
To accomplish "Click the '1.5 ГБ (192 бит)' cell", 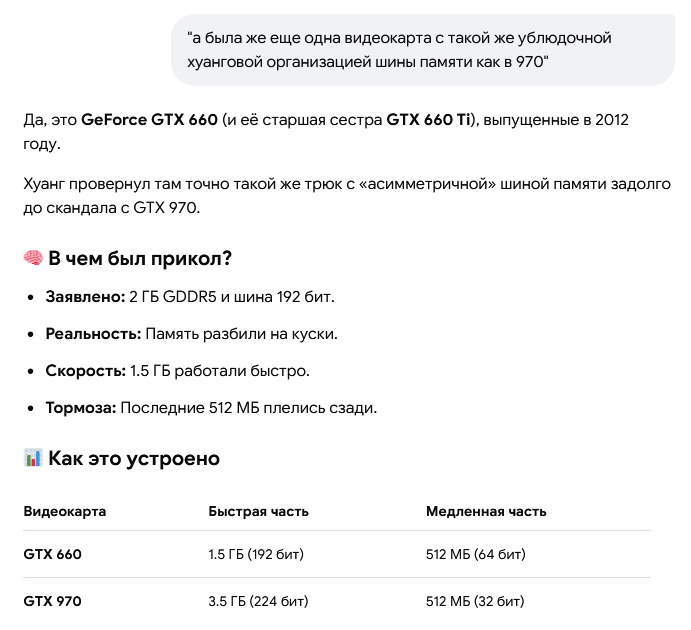I will tap(256, 554).
